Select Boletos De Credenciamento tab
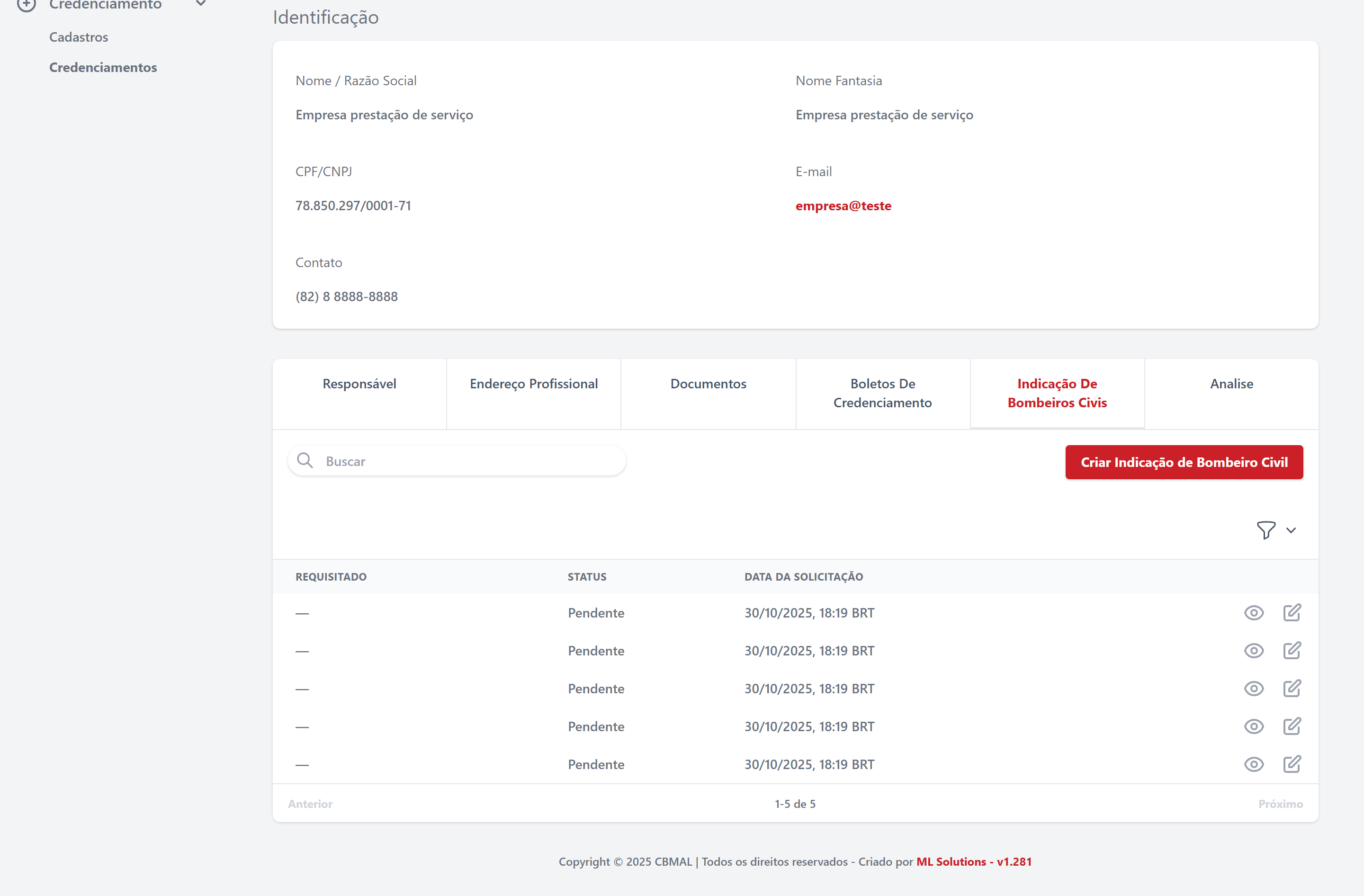The image size is (1364, 896). 882,393
